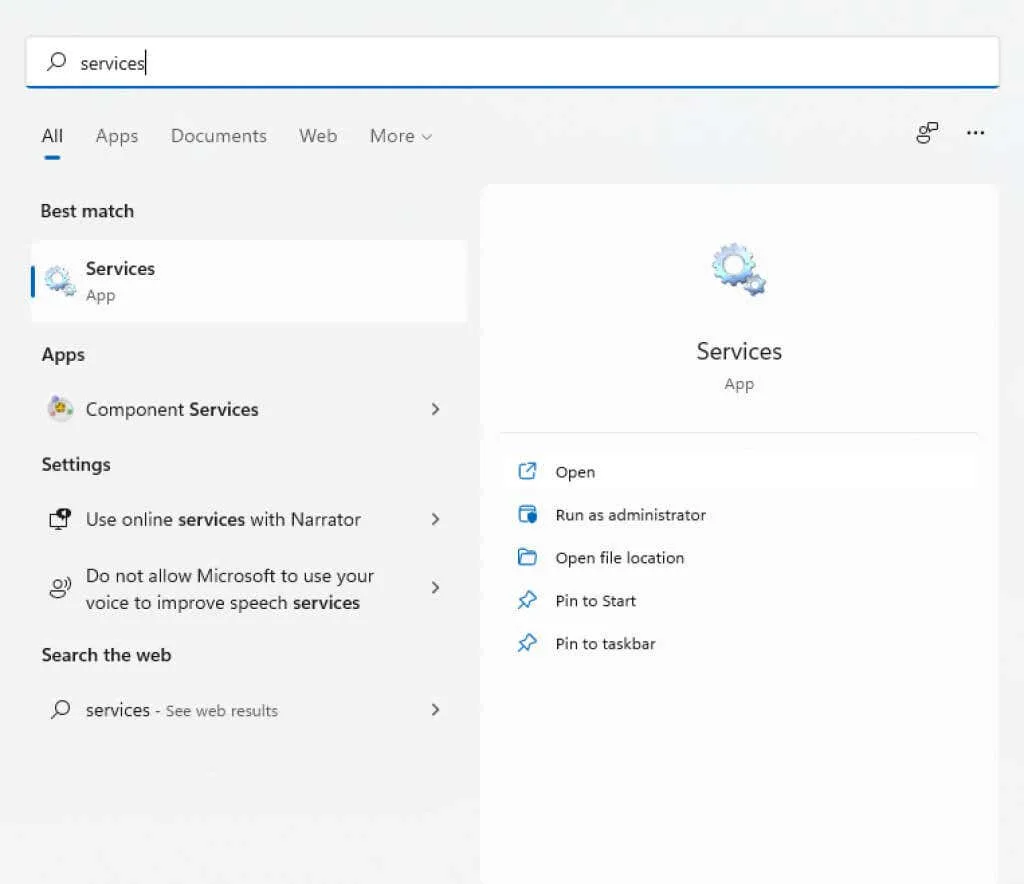This screenshot has height=884, width=1024.
Task: Expand the More filter dropdown
Action: [x=400, y=136]
